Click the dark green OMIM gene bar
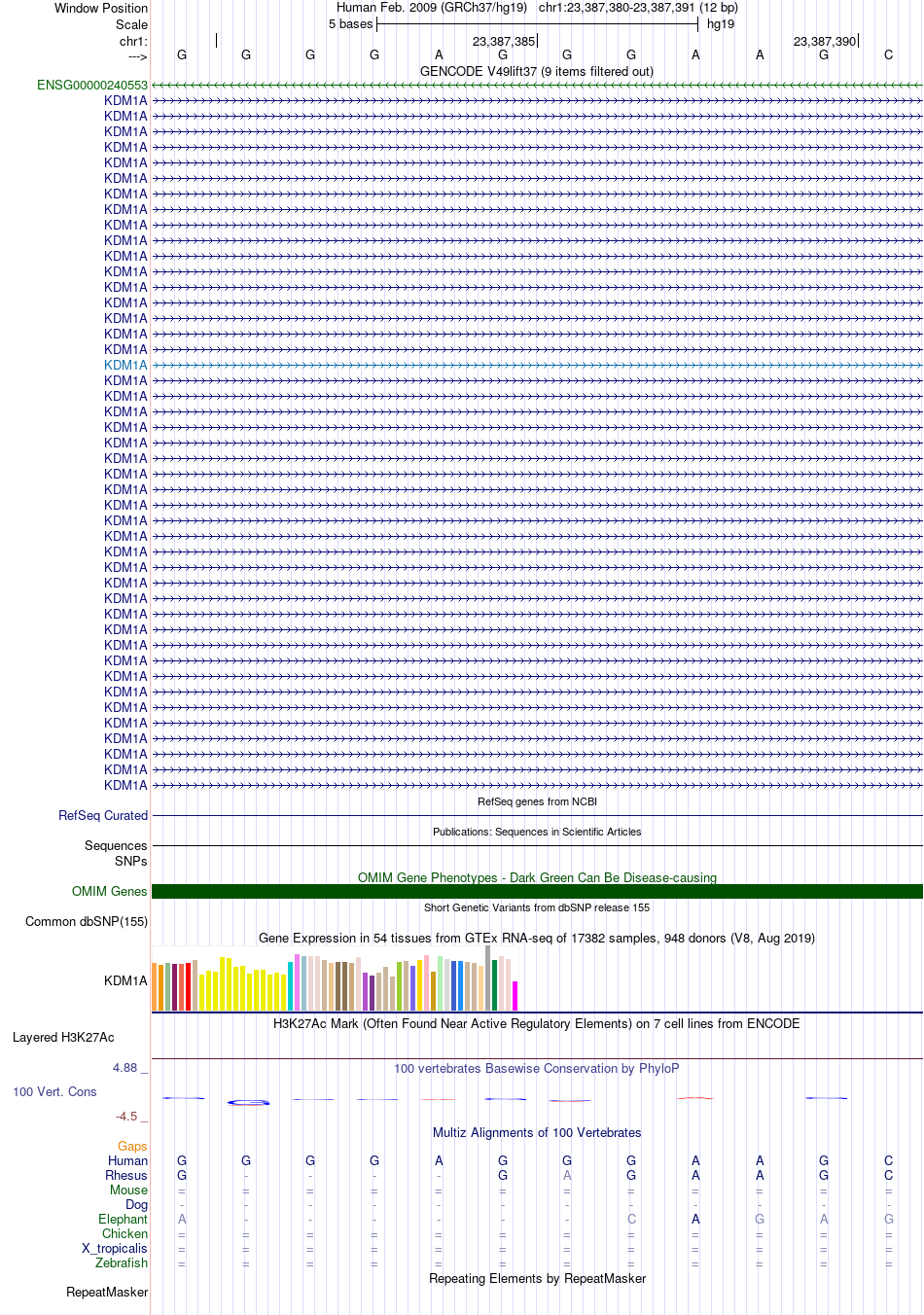Image resolution: width=924 pixels, height=1315 pixels. tap(537, 892)
